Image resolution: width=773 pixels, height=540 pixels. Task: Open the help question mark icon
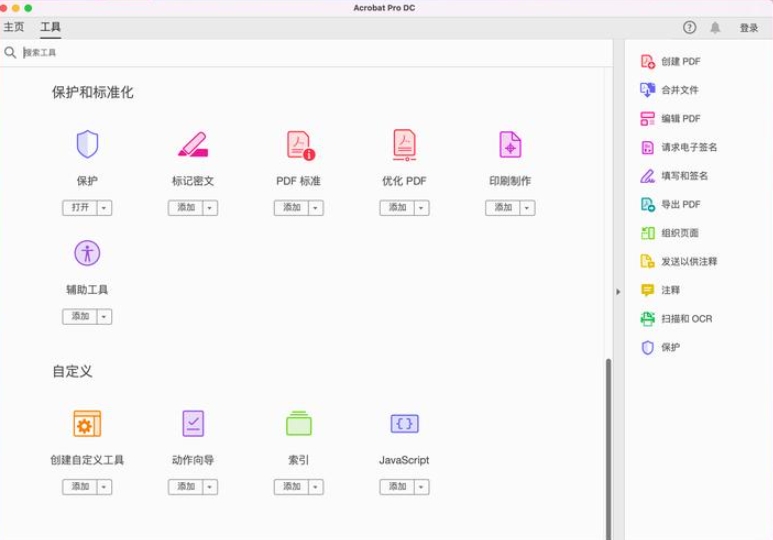click(x=689, y=27)
